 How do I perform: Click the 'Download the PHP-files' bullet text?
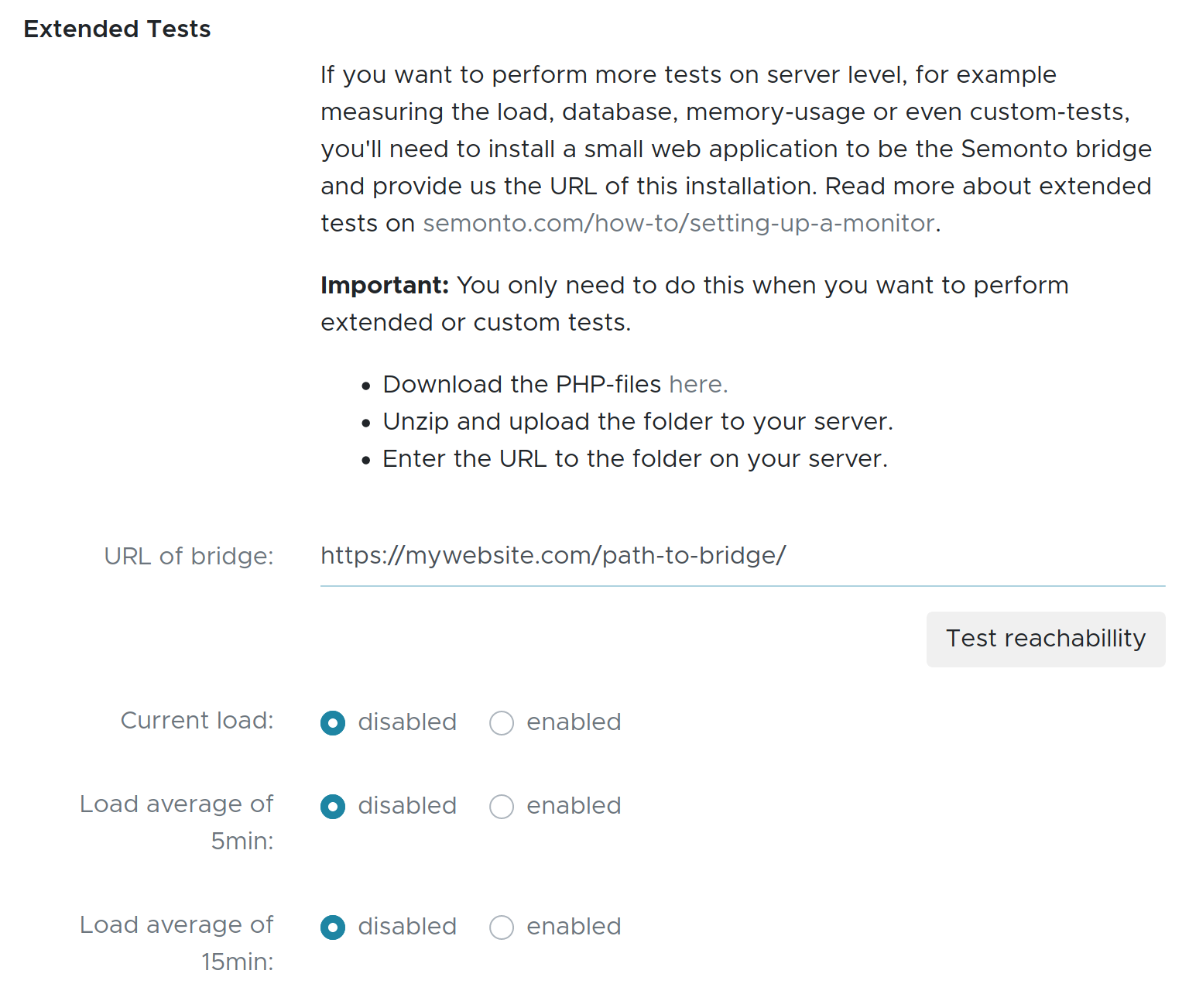tap(521, 385)
